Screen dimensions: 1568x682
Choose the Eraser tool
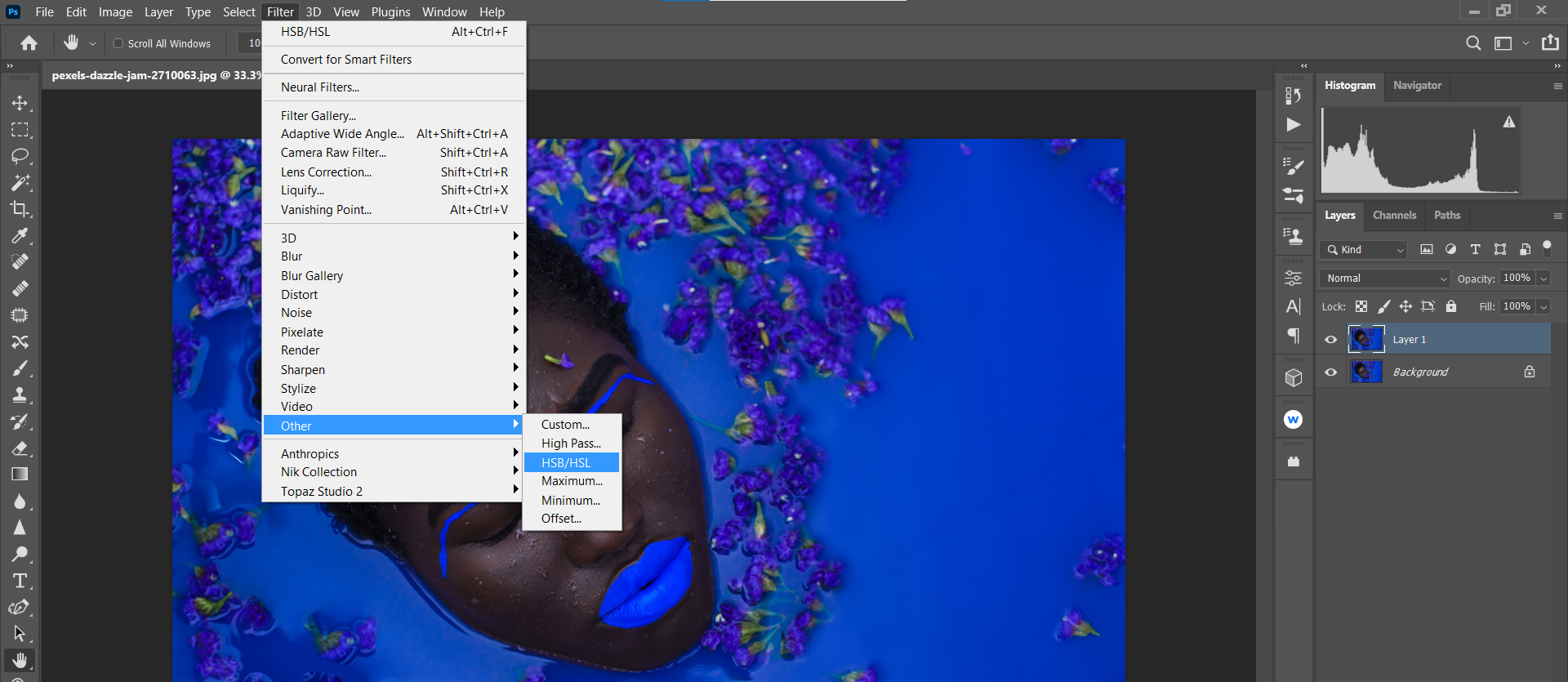pos(20,448)
